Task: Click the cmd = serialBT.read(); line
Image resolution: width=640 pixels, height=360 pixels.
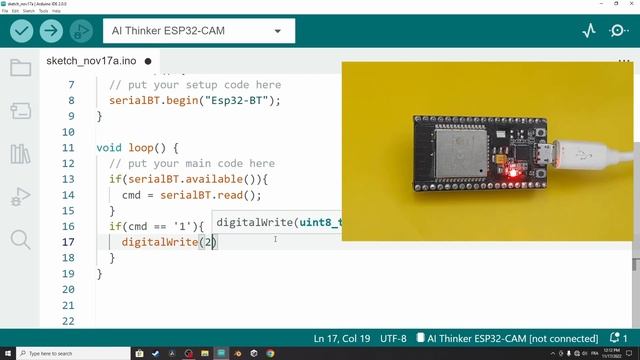Action: (x=191, y=195)
